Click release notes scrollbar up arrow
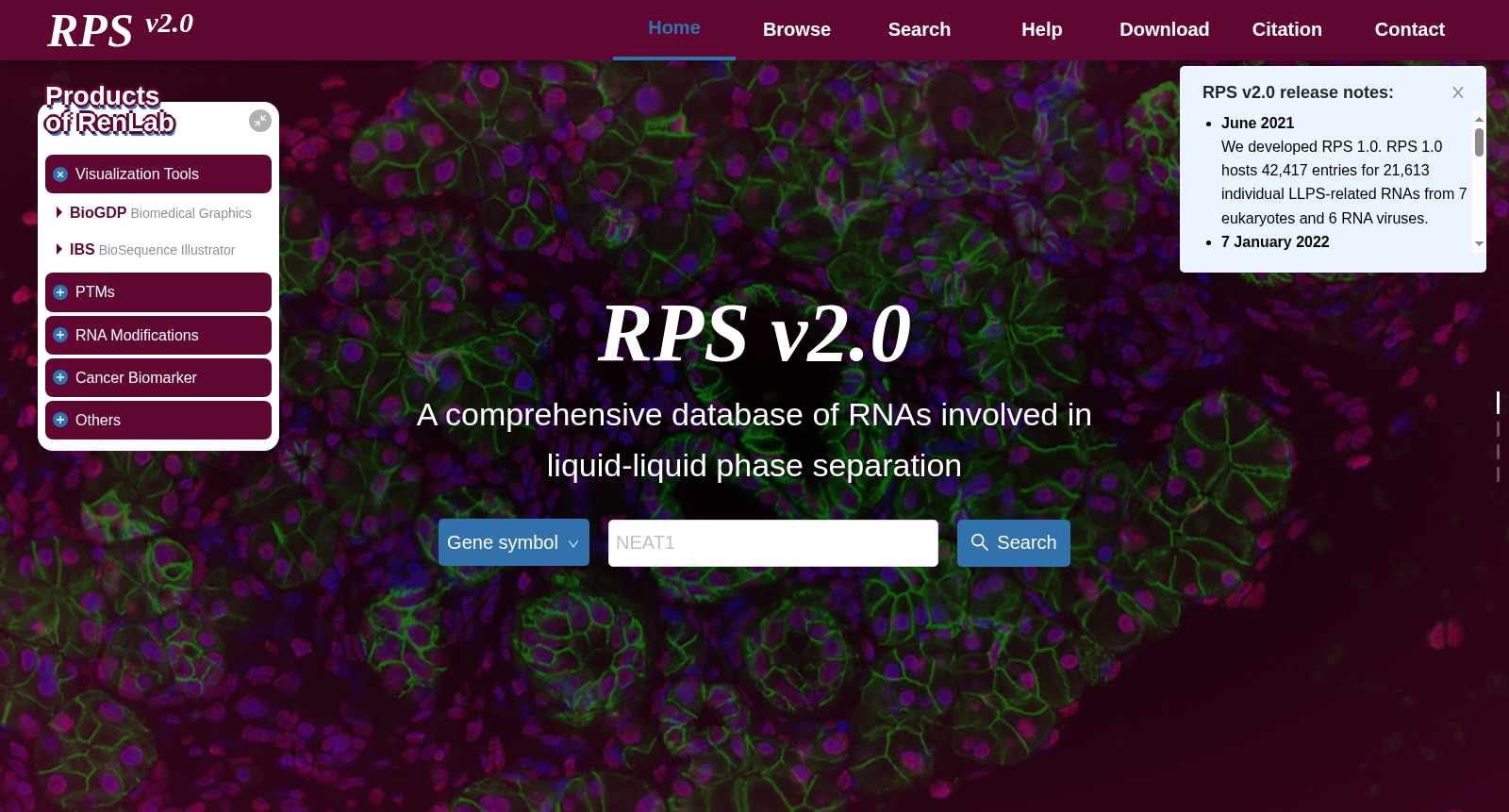This screenshot has width=1509, height=812. [x=1479, y=119]
